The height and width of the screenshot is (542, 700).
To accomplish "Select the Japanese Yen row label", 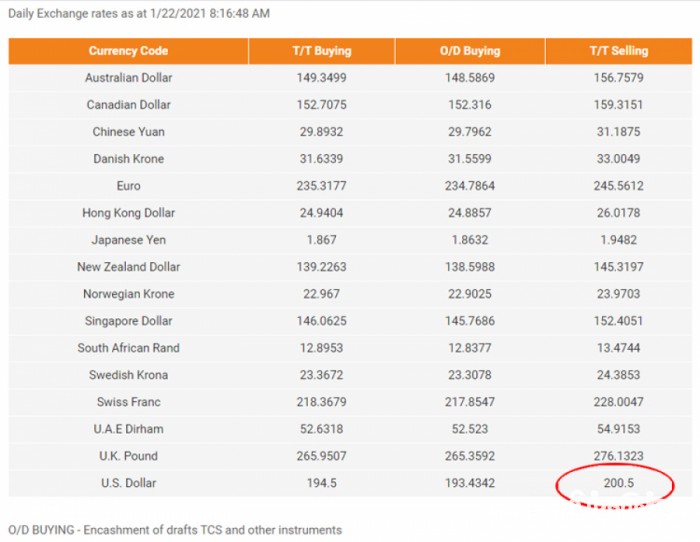I will [128, 240].
